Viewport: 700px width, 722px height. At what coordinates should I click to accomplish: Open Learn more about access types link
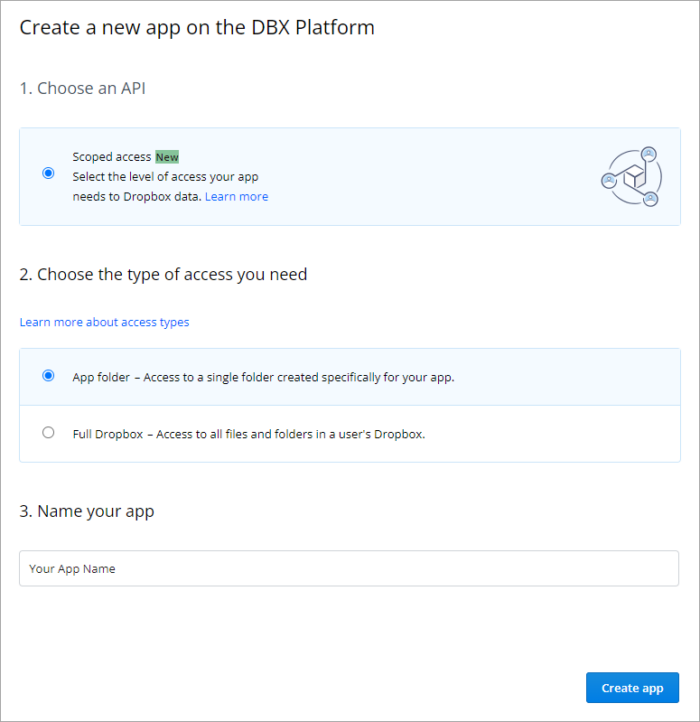[x=104, y=322]
